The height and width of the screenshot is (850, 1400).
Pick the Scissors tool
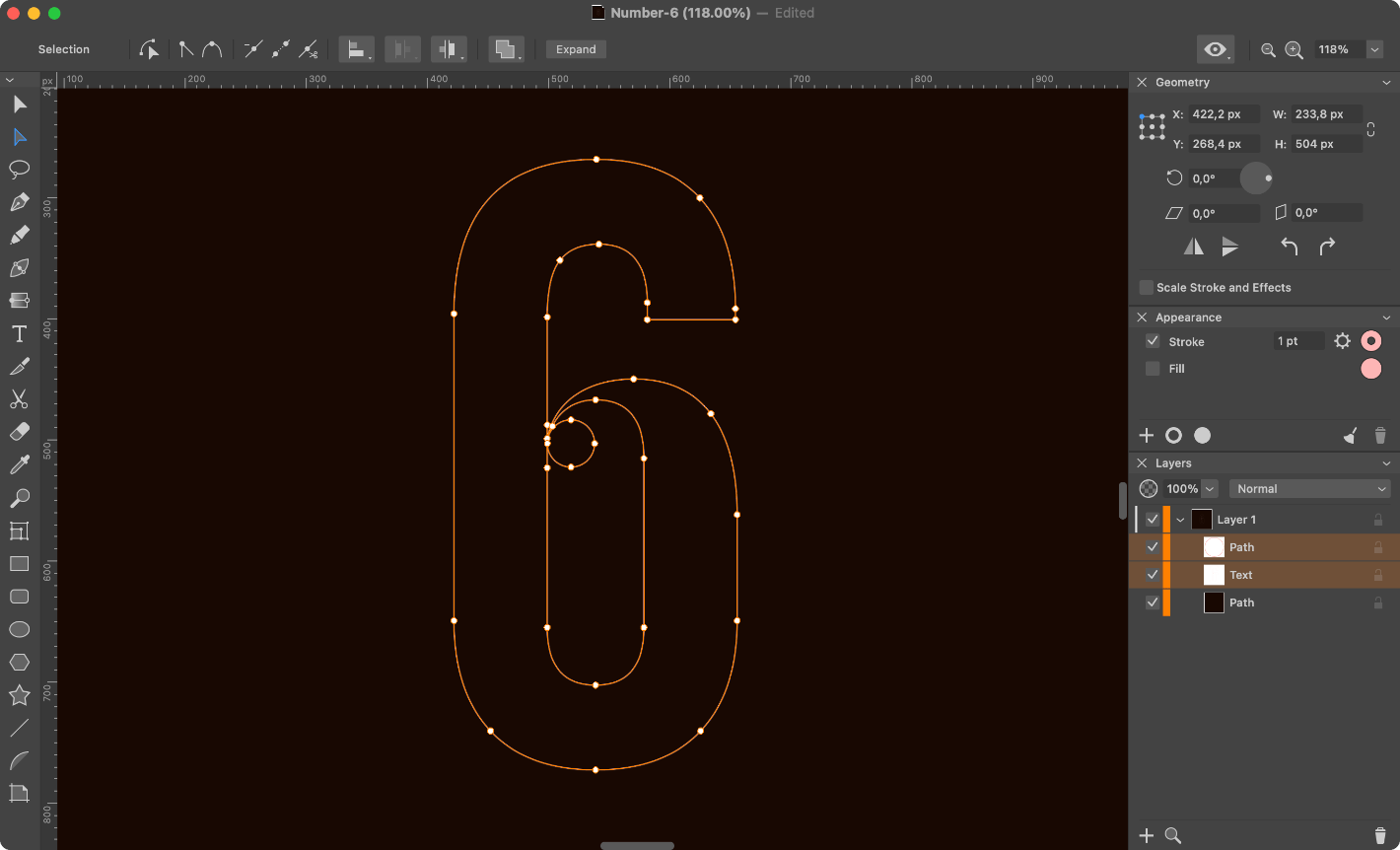19,399
